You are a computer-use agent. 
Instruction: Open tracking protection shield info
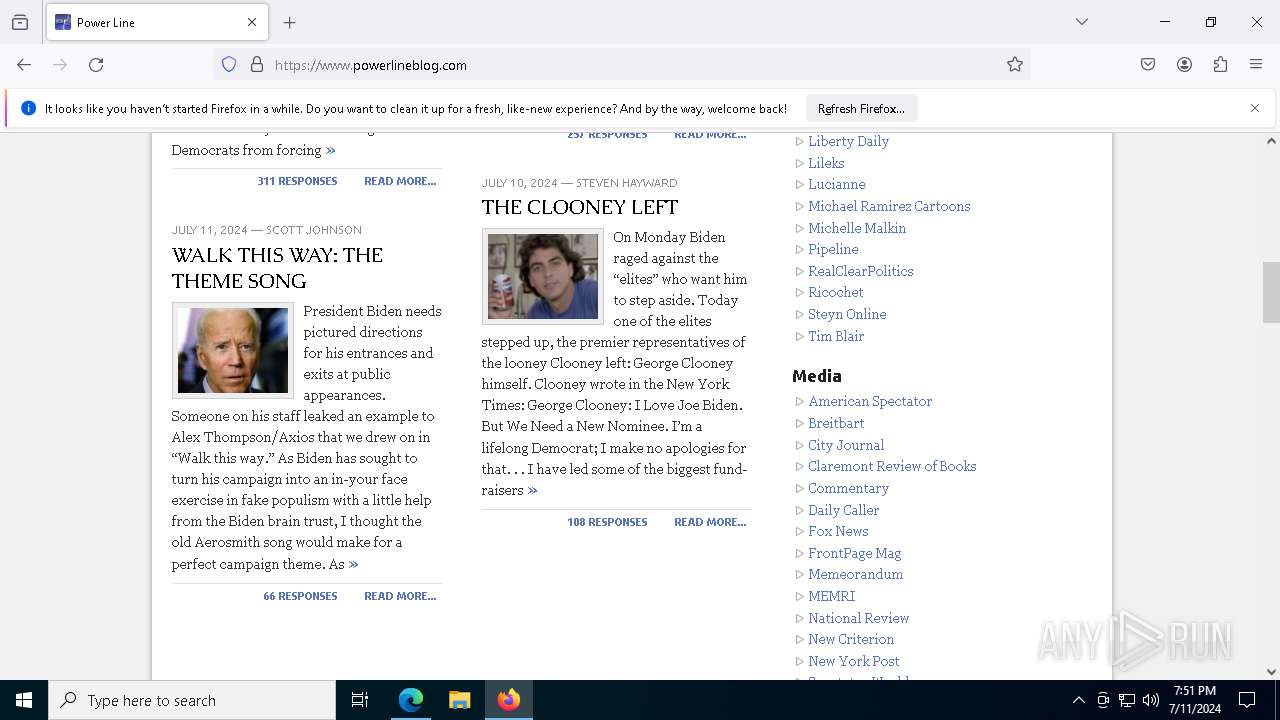pyautogui.click(x=229, y=65)
